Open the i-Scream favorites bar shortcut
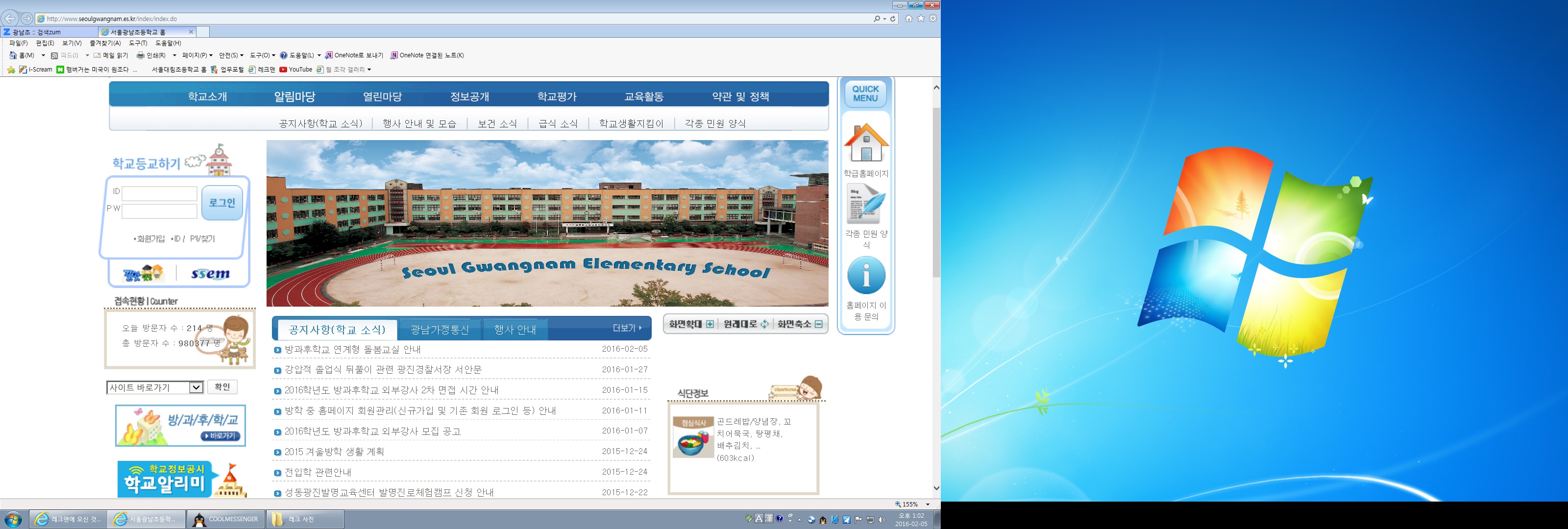Viewport: 1568px width, 529px height. [36, 70]
